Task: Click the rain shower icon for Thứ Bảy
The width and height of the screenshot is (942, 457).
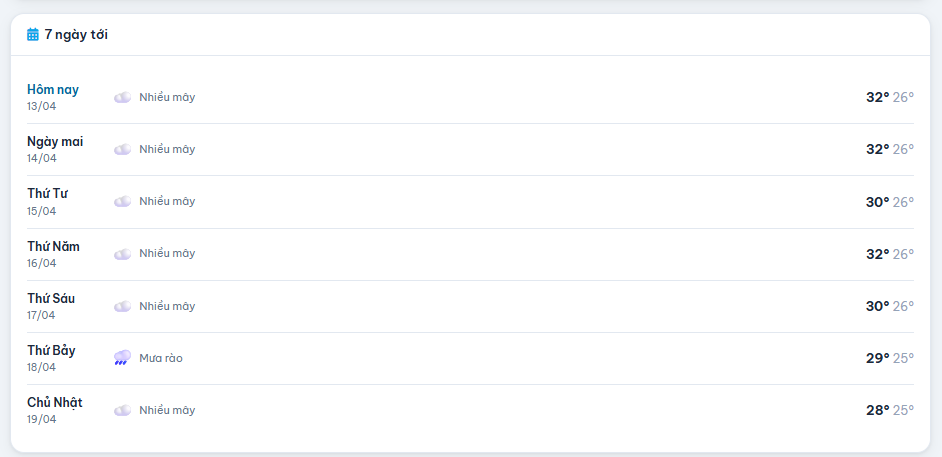Action: tap(122, 358)
